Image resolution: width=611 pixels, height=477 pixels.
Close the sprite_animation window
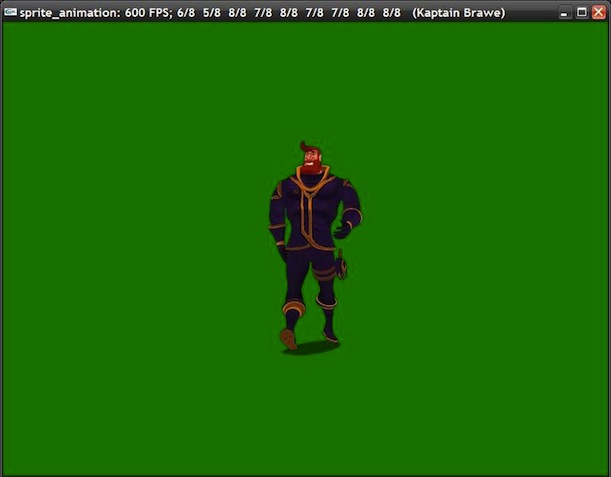(599, 12)
